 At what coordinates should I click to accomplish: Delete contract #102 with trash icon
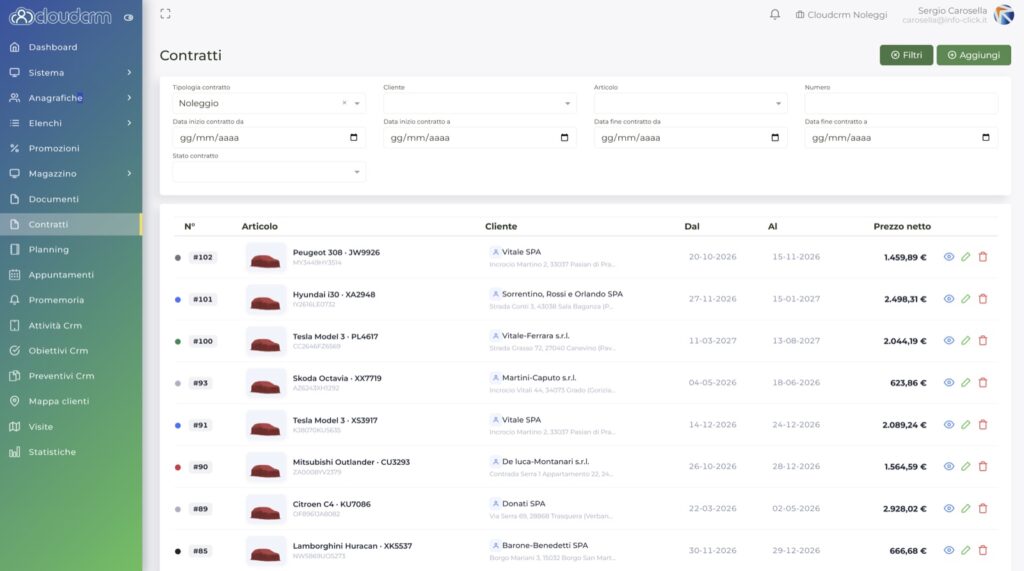[983, 257]
